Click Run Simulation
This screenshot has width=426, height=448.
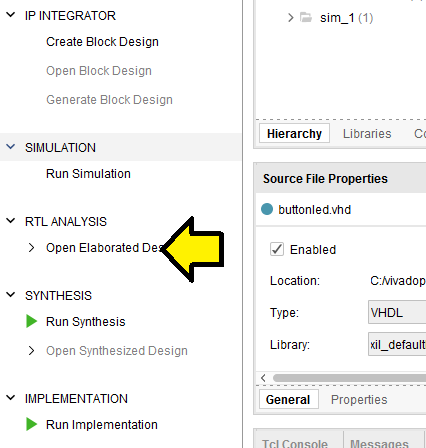coord(88,174)
